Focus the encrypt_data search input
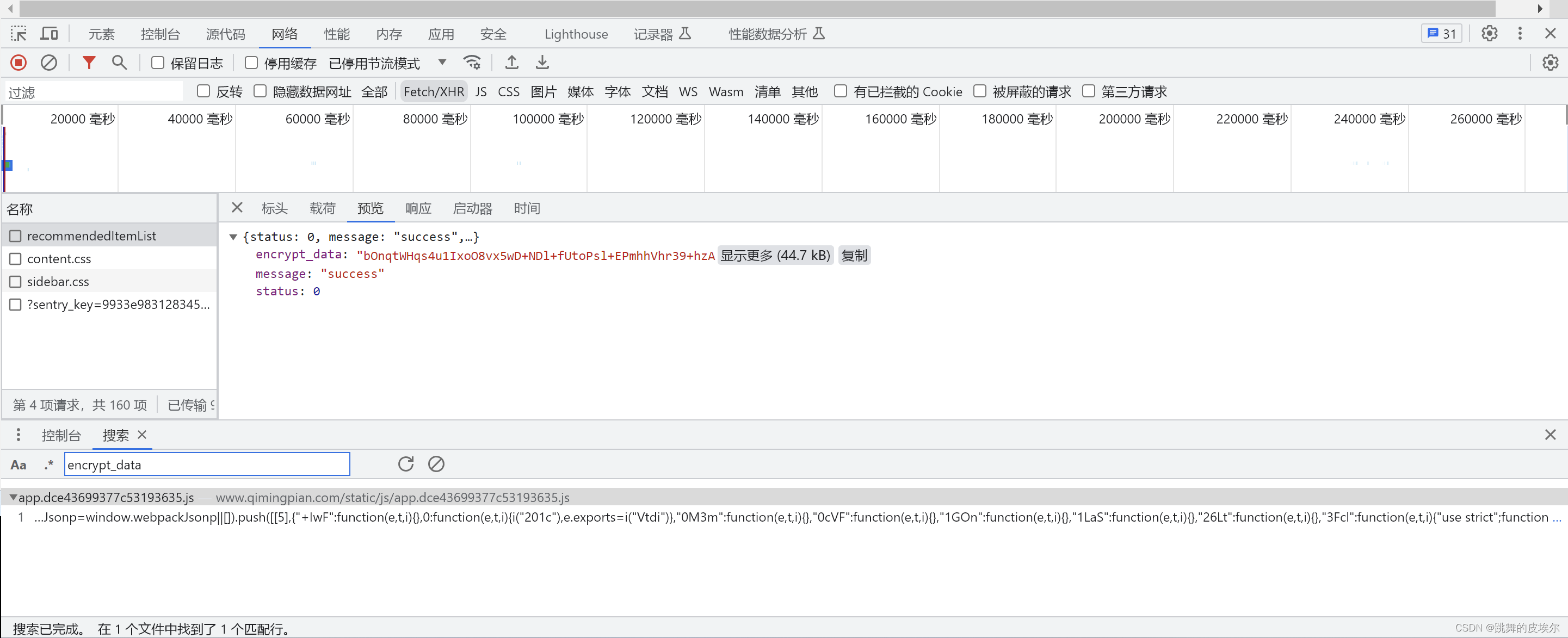Viewport: 1568px width, 638px height. point(207,464)
